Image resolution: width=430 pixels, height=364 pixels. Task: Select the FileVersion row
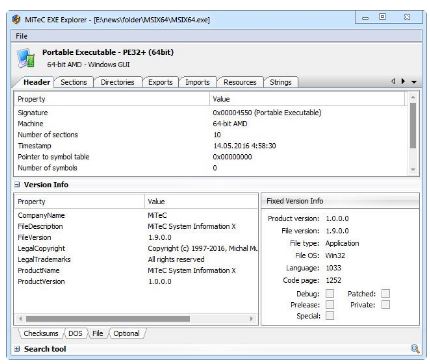tap(136, 237)
